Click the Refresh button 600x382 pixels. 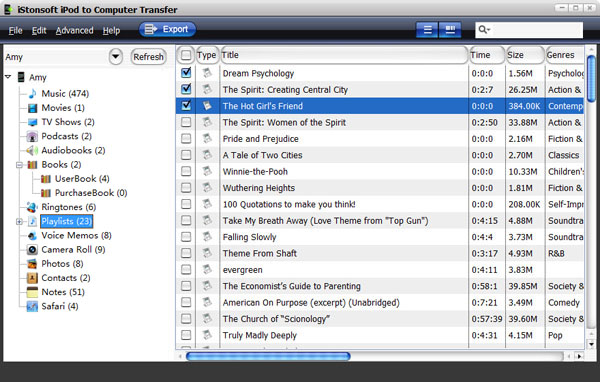point(148,57)
